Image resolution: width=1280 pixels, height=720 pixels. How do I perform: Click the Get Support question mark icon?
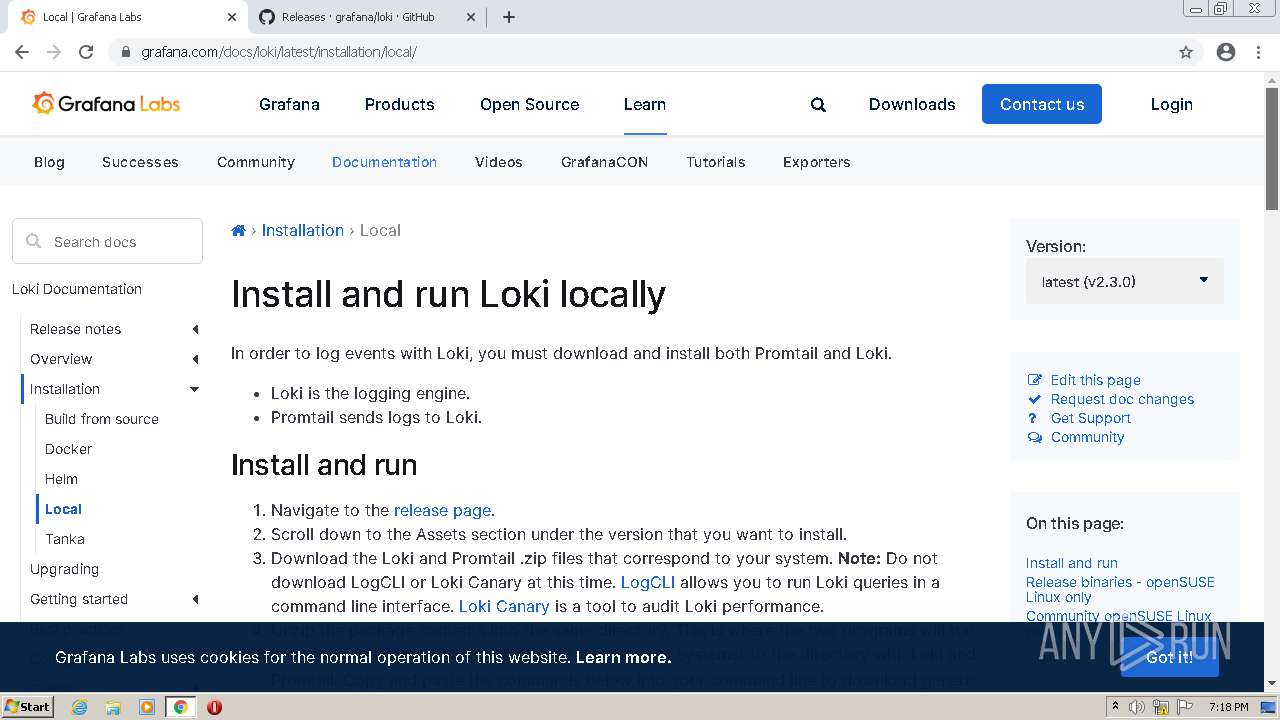[x=1033, y=418]
